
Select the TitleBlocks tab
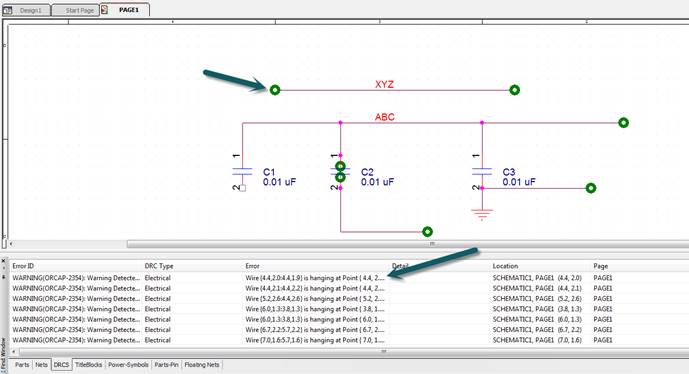pyautogui.click(x=88, y=365)
